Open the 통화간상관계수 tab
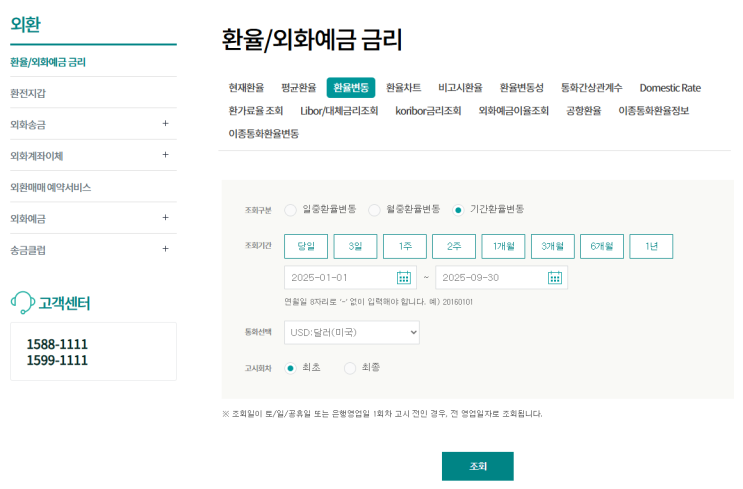 (591, 88)
